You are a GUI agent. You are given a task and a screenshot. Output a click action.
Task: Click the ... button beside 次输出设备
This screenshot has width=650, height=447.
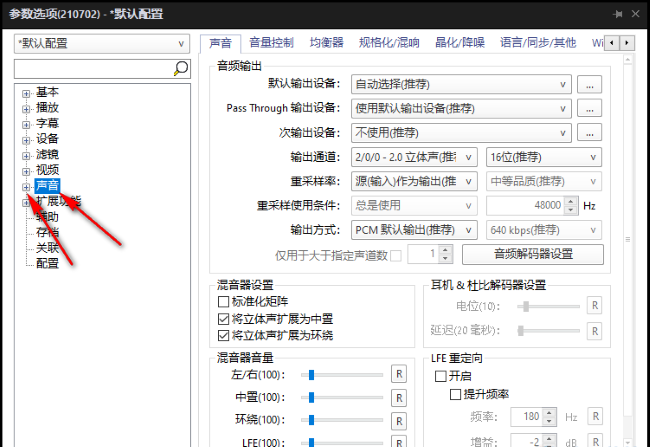click(590, 132)
